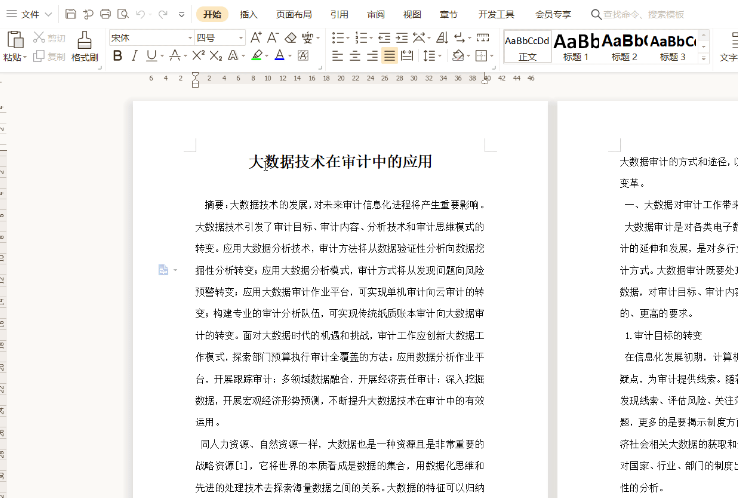This screenshot has height=498, width=738.
Task: Open the 文件 (File) menu
Action: 30,14
